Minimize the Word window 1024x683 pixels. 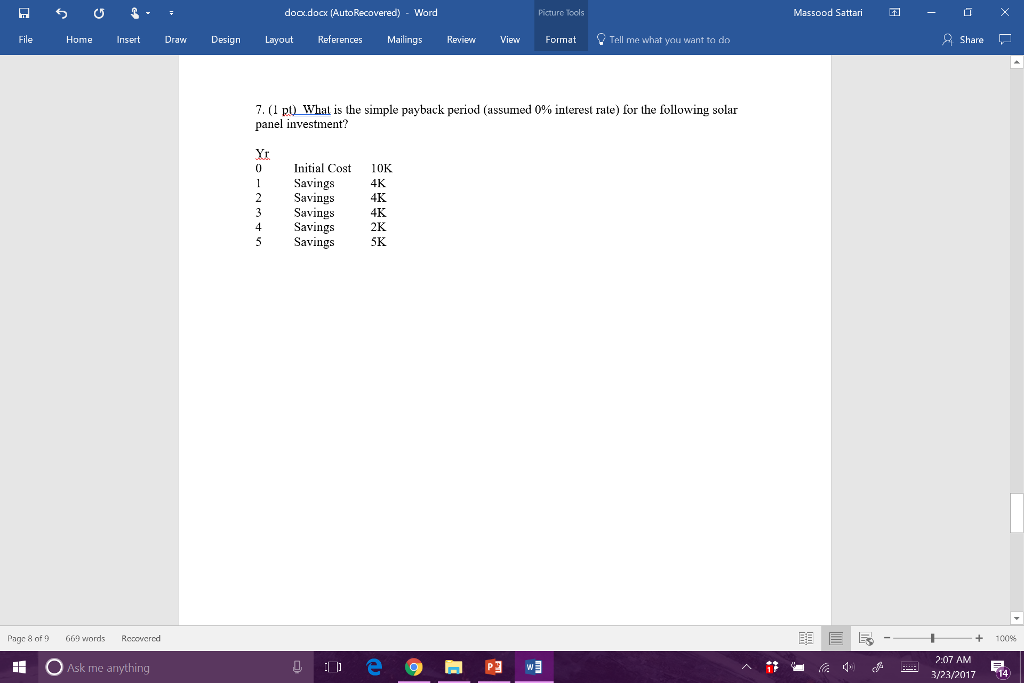click(x=931, y=12)
